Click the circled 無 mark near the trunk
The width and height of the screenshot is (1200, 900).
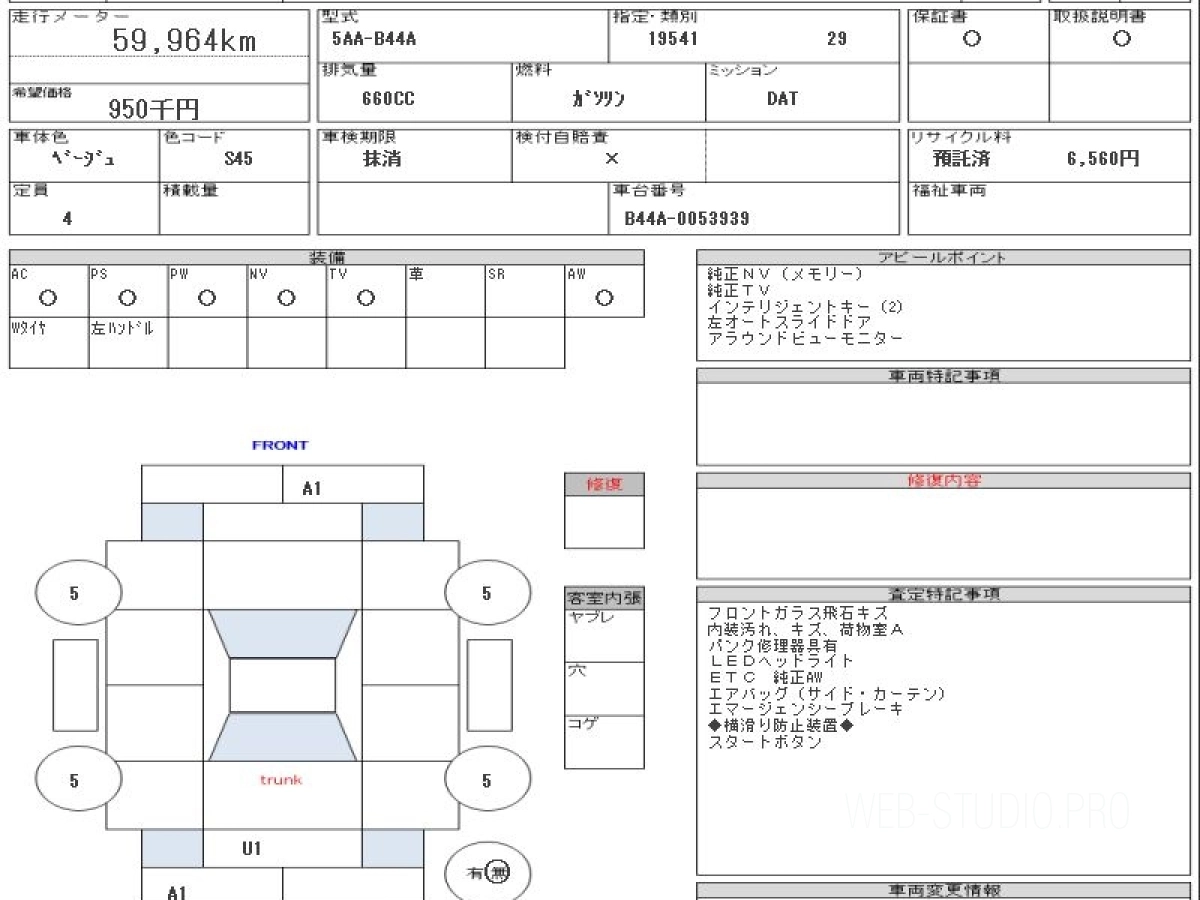(499, 873)
